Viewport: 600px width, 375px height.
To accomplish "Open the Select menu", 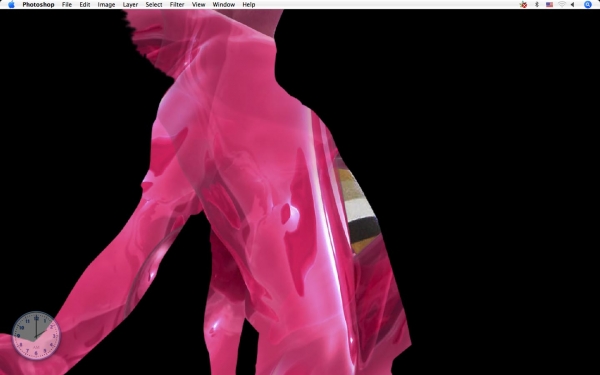I will (x=154, y=5).
